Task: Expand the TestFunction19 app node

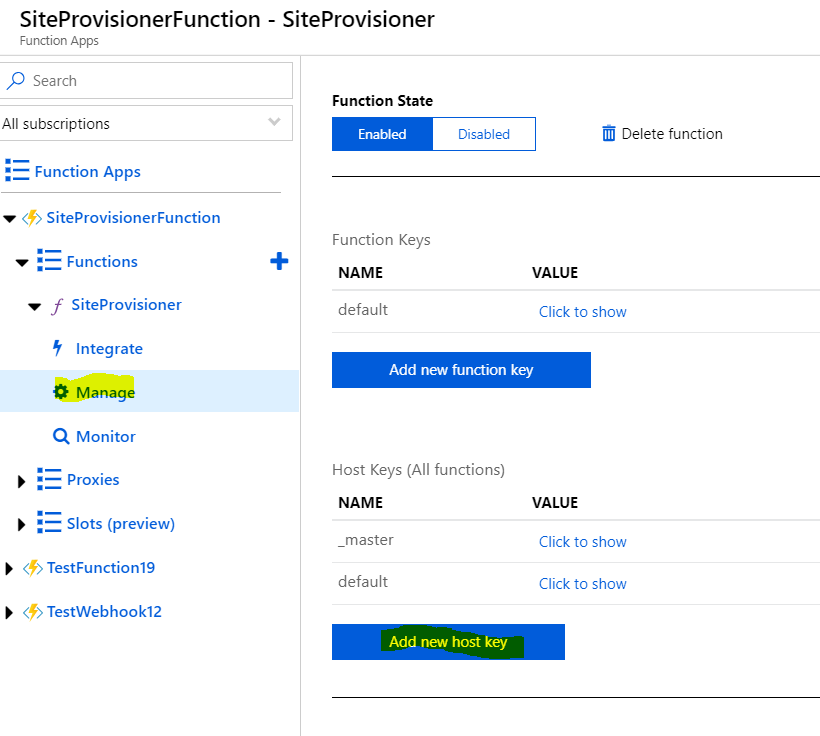Action: pos(9,568)
